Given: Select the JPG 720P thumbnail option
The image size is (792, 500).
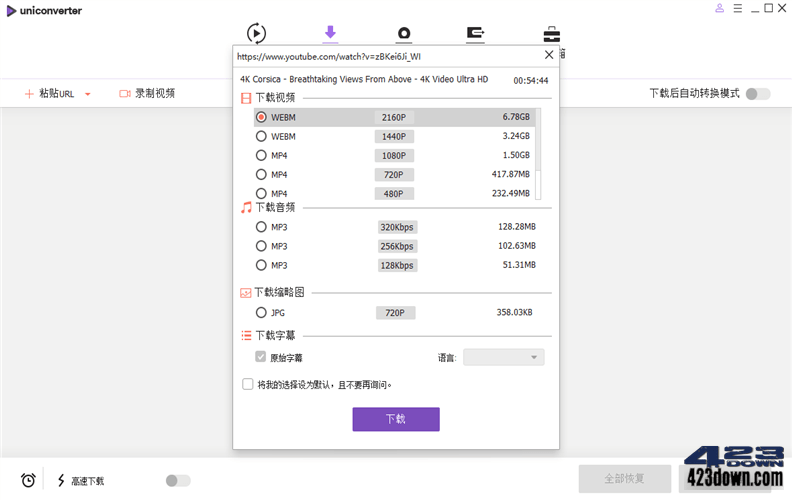Looking at the screenshot, I should coord(262,313).
